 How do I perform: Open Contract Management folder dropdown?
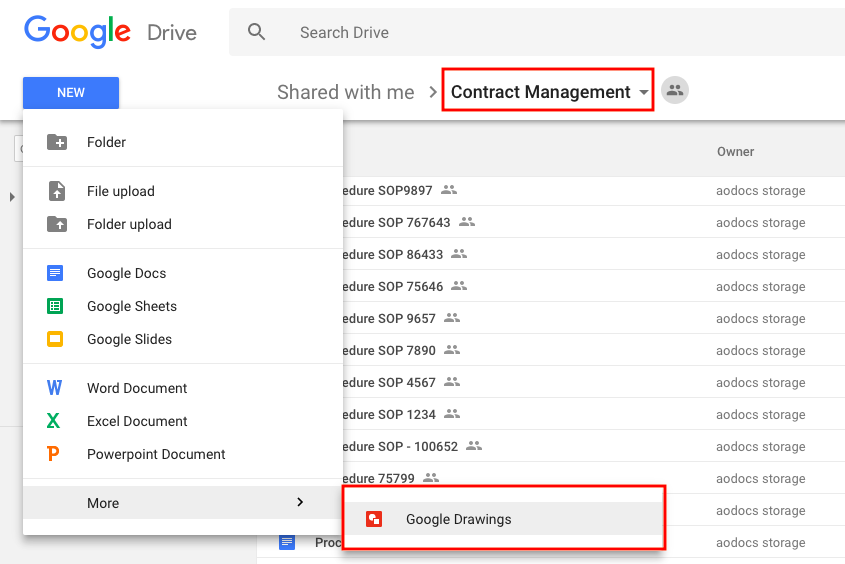[549, 92]
